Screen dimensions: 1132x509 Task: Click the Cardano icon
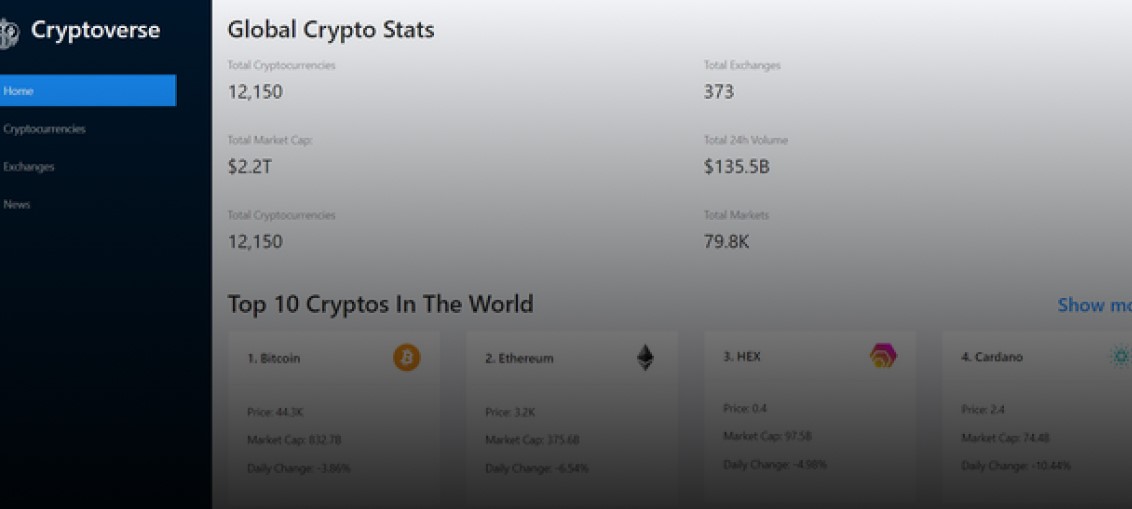pos(1120,356)
